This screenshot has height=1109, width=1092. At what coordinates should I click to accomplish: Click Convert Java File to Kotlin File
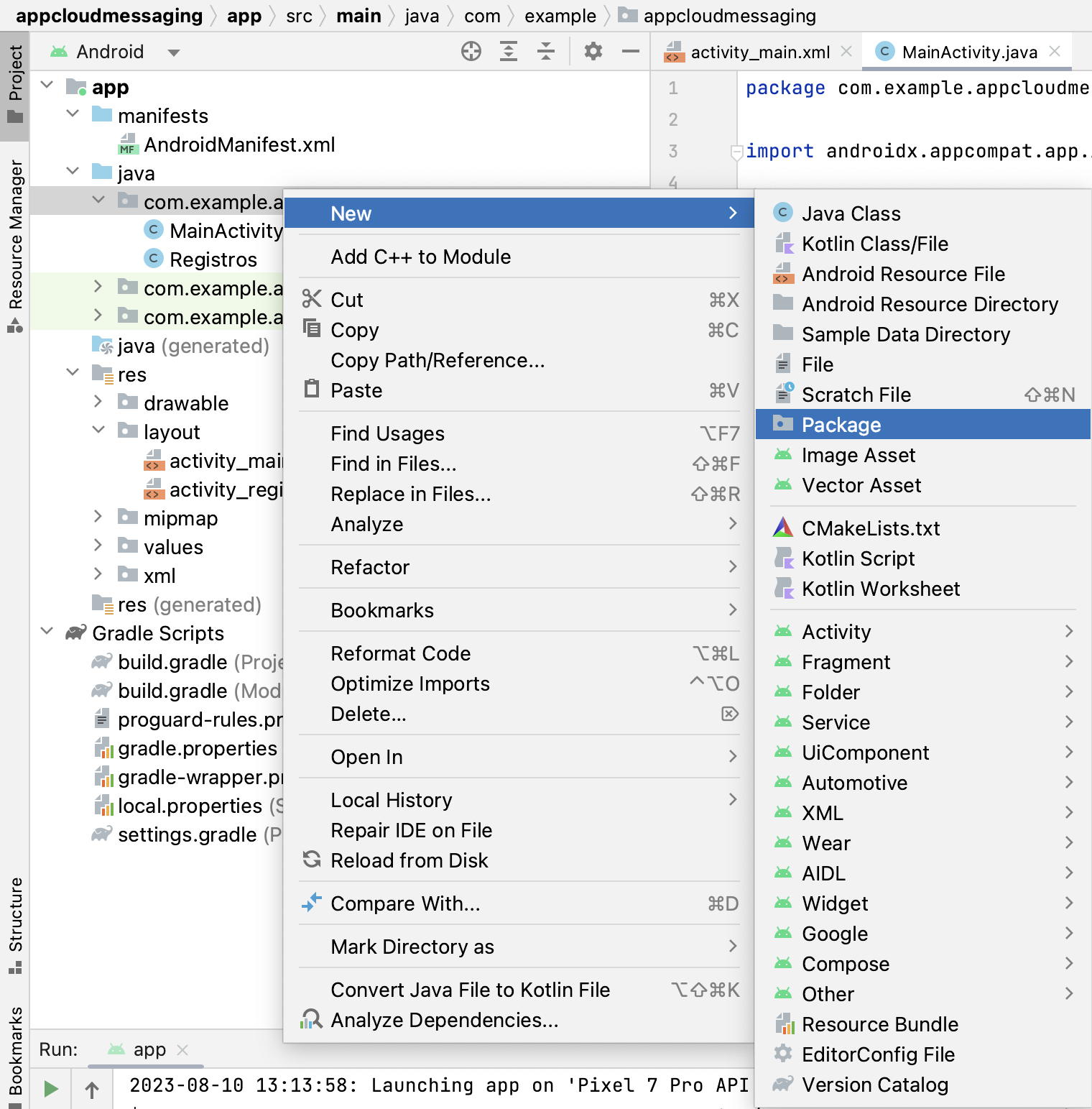519,990
